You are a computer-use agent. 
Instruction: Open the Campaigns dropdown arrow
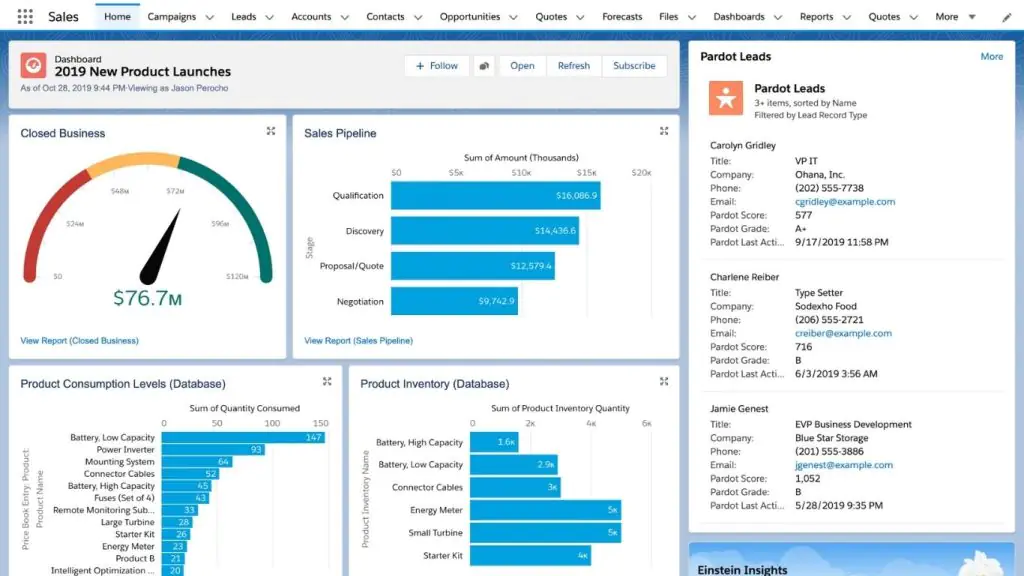(209, 16)
